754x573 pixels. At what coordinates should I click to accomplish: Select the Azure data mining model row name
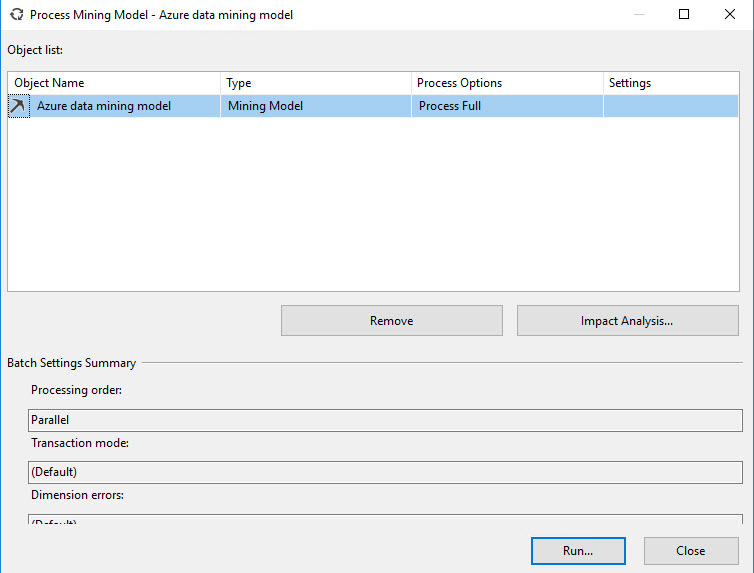[104, 106]
